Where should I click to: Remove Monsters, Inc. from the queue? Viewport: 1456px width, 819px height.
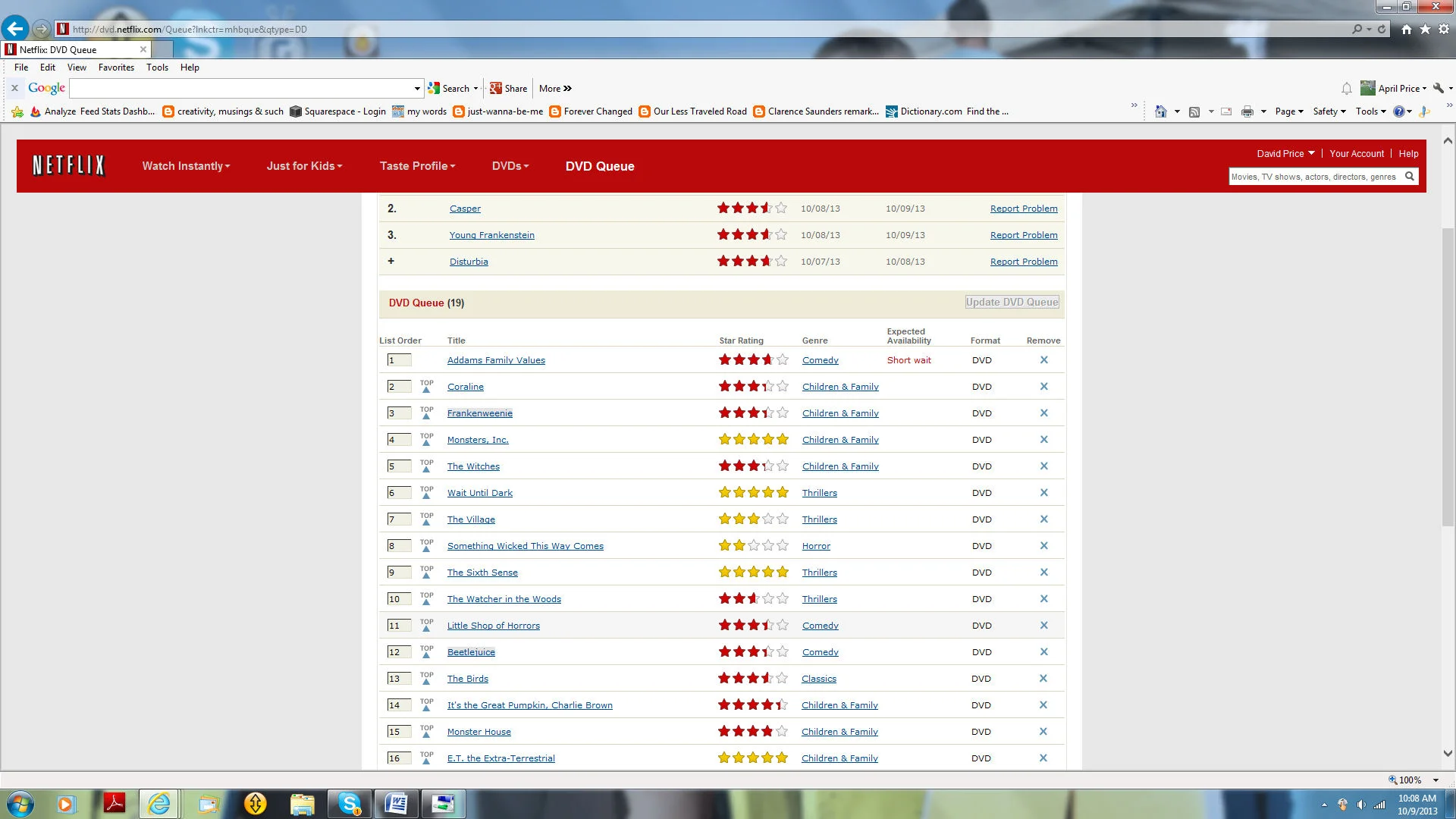[x=1043, y=440]
